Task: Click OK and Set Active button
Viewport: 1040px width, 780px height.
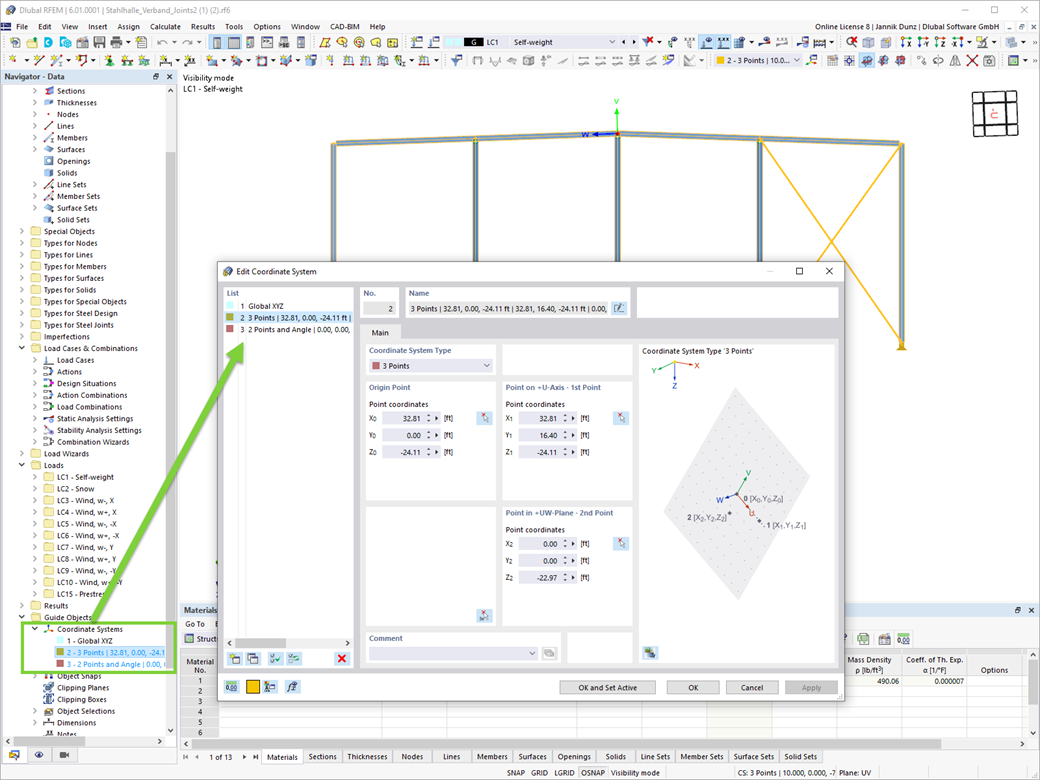Action: [608, 688]
